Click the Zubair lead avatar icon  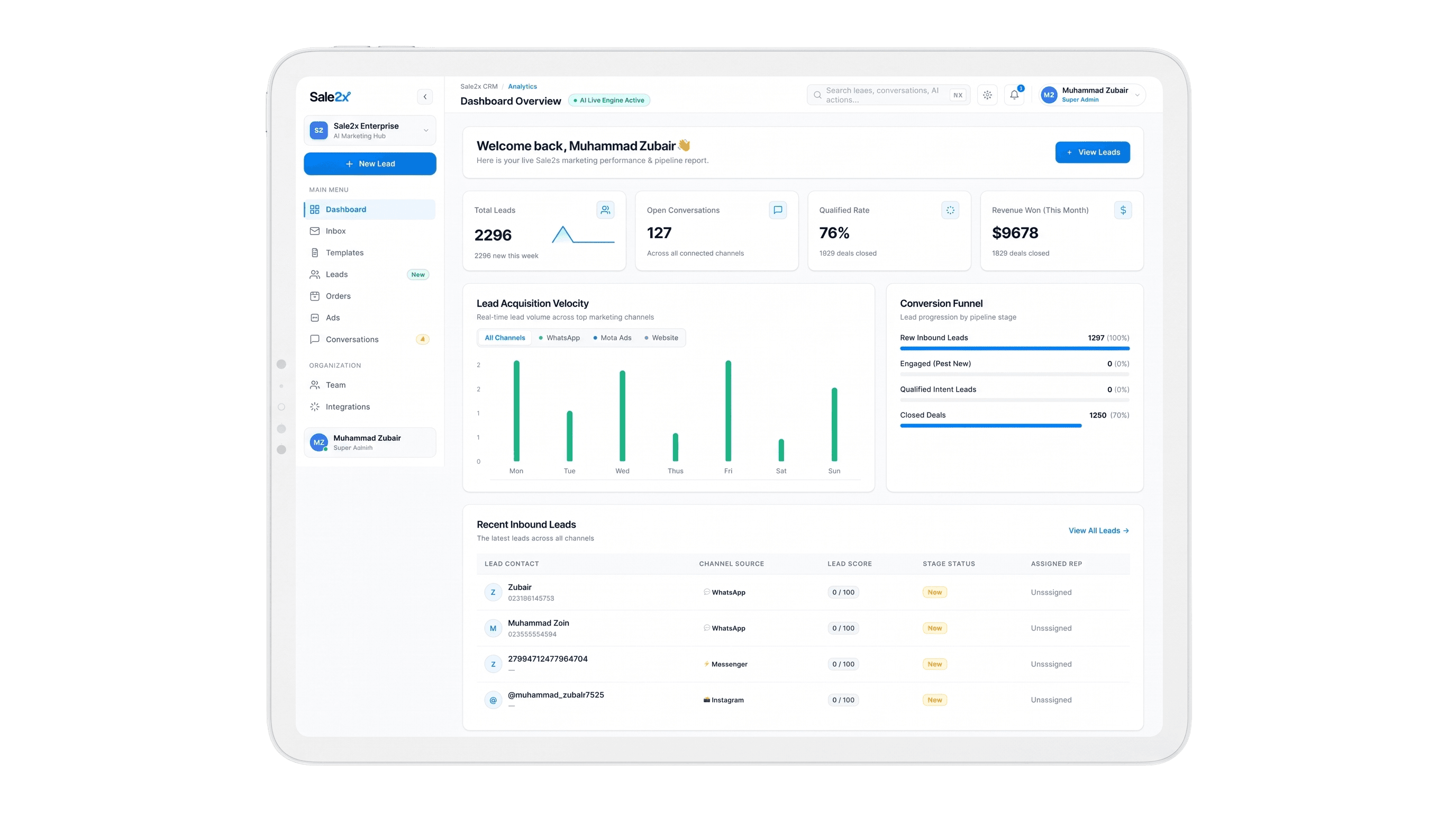493,592
